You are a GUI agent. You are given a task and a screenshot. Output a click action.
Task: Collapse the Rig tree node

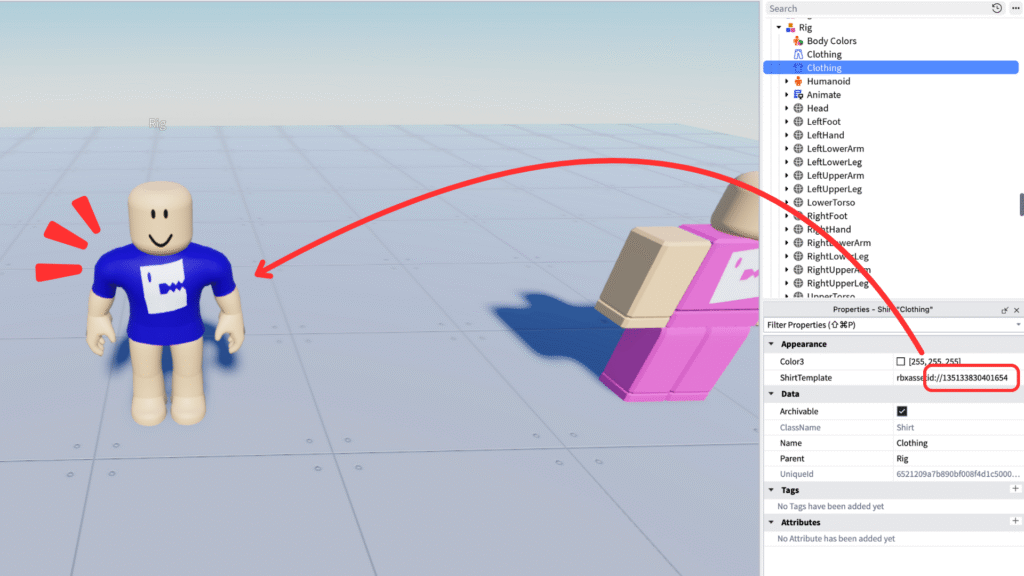click(778, 28)
